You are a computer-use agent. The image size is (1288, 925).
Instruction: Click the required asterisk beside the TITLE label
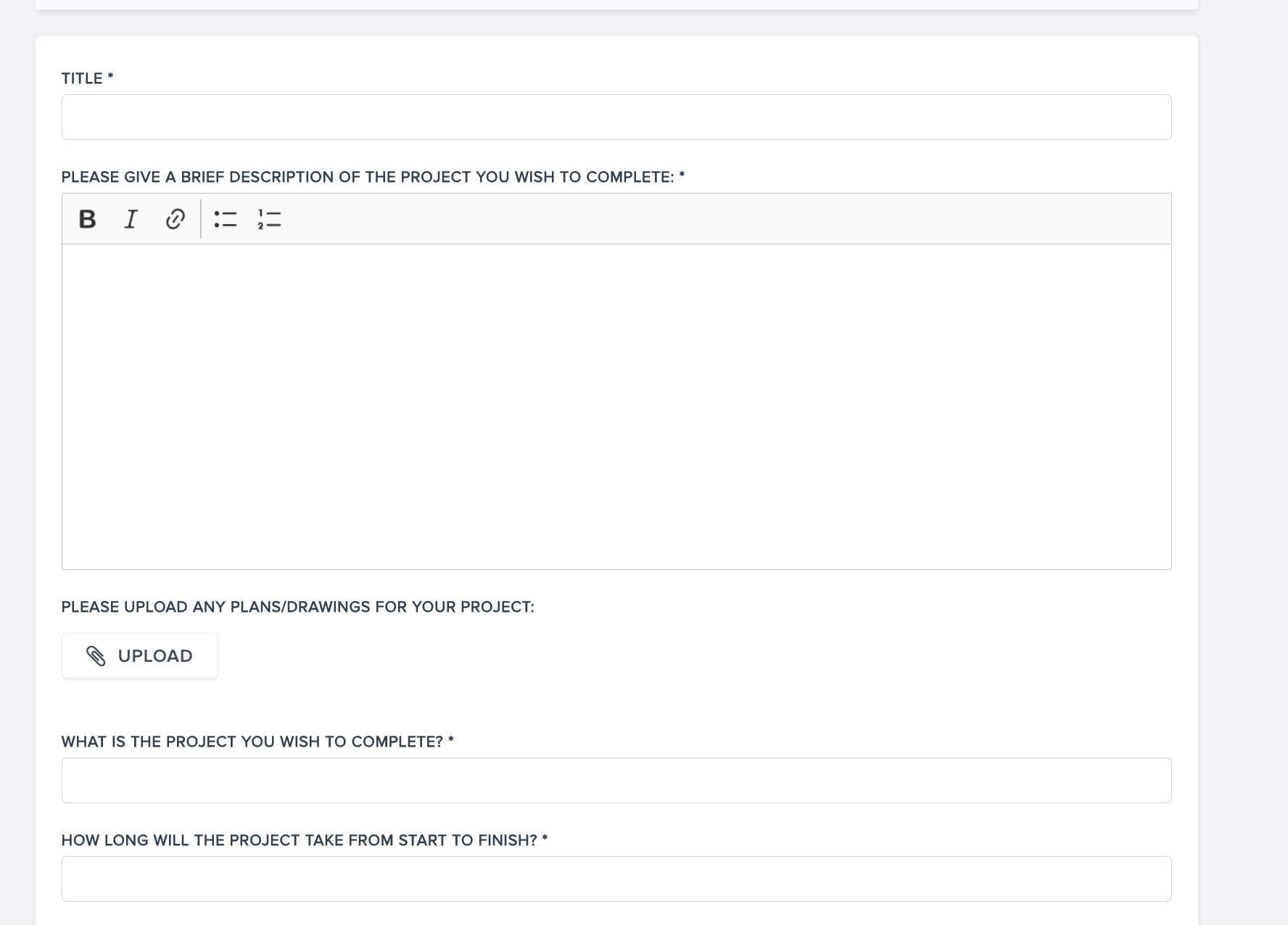point(110,77)
